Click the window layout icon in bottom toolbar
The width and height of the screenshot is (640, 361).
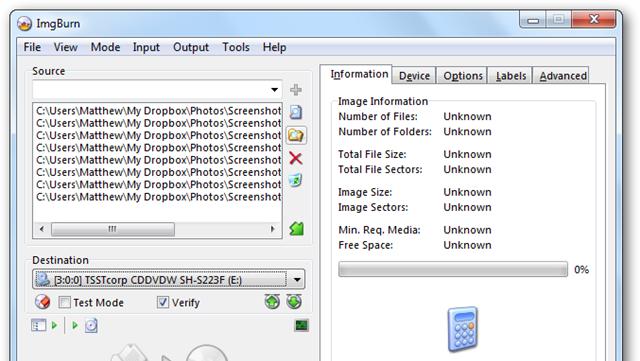(x=38, y=325)
